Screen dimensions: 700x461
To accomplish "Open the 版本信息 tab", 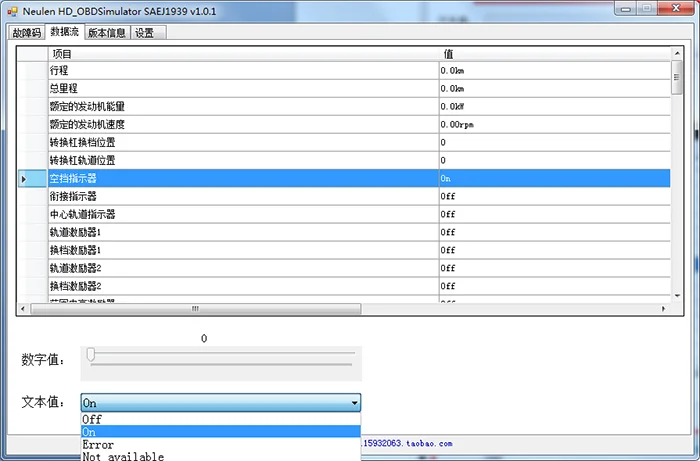I will pos(107,33).
